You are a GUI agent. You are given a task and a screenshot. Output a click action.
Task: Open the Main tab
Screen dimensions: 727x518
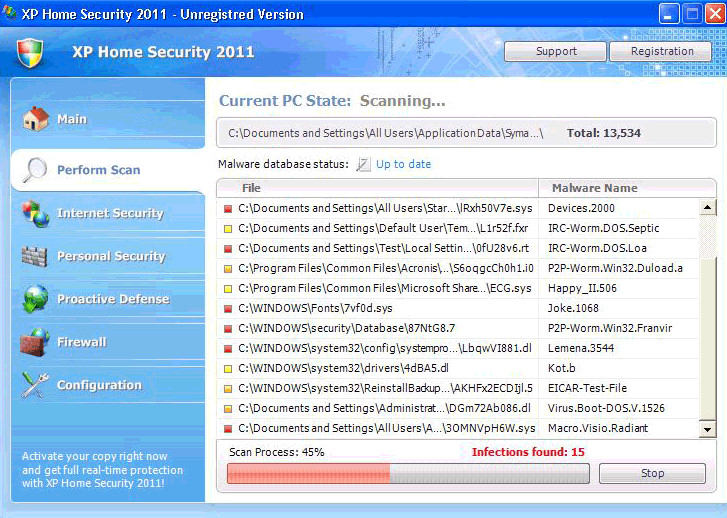pos(72,119)
